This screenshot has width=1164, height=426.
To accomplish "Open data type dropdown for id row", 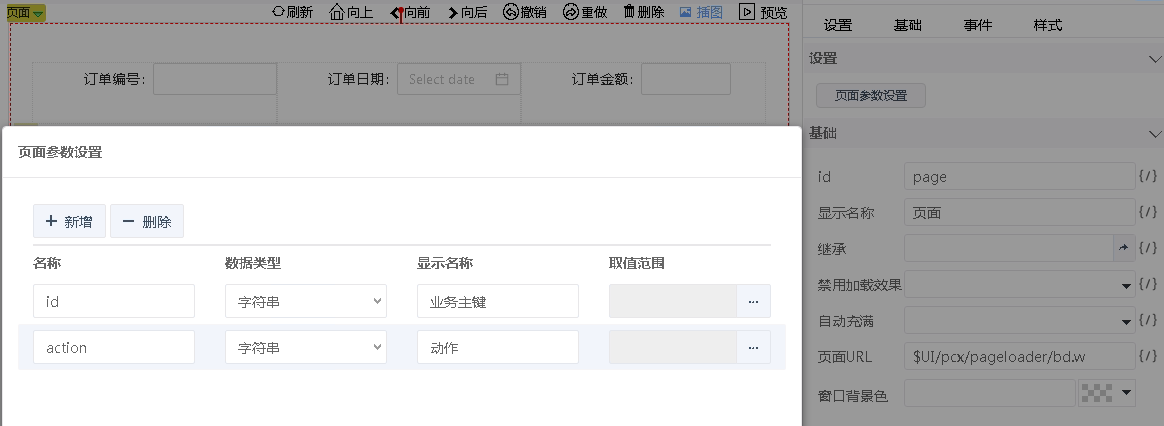I will [305, 301].
